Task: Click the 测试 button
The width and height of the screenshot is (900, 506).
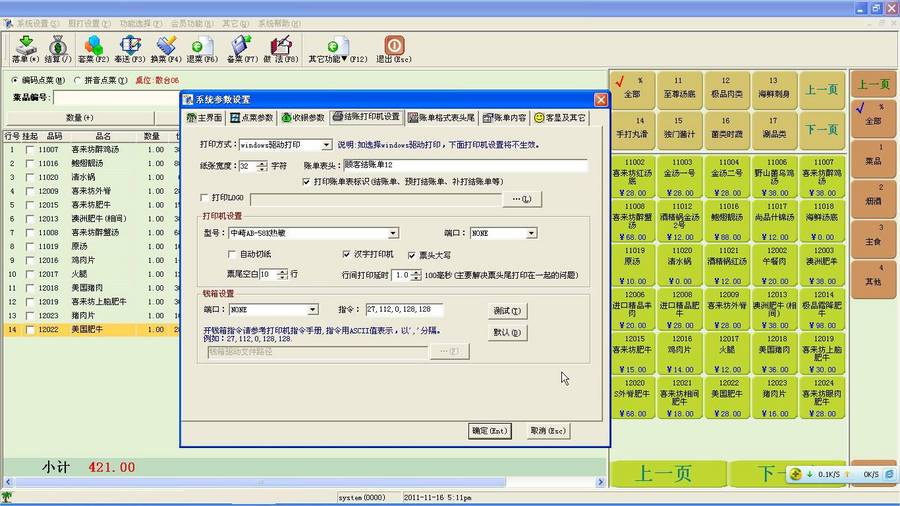Action: click(508, 310)
